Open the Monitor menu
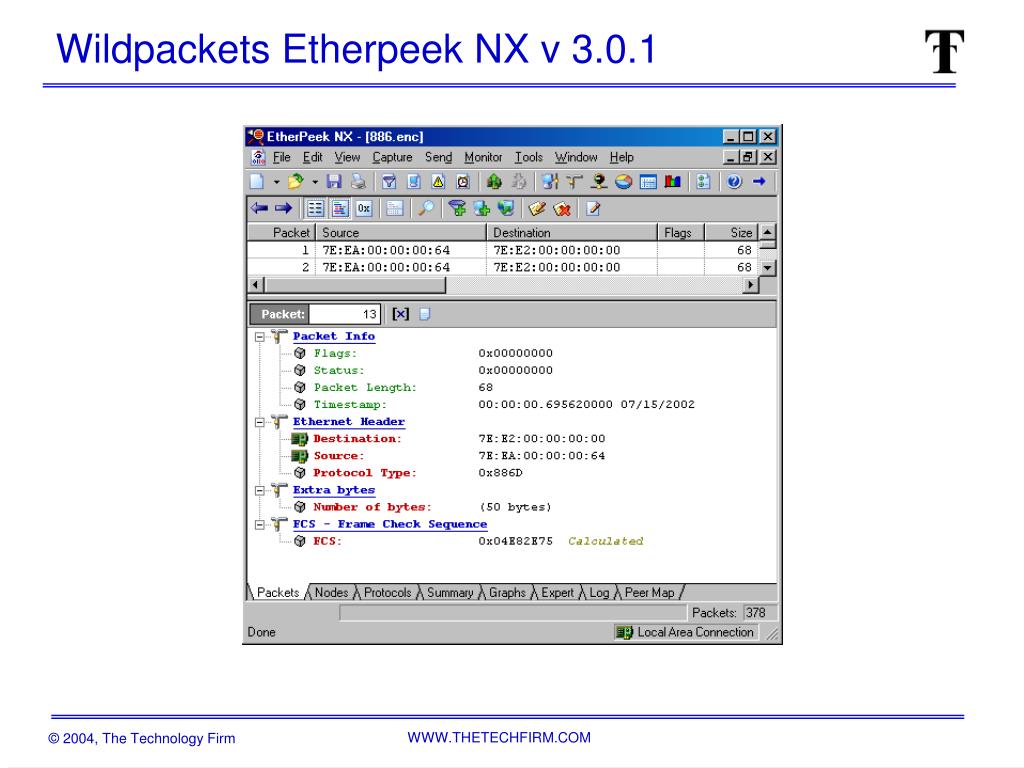This screenshot has width=1024, height=768. [x=483, y=157]
